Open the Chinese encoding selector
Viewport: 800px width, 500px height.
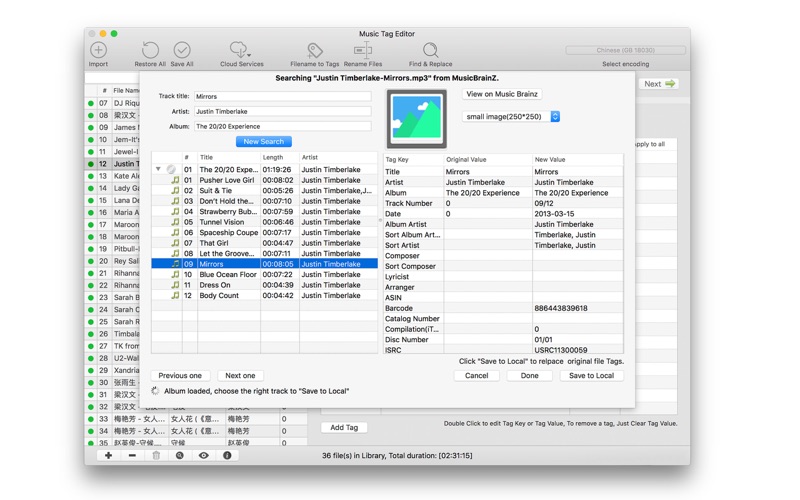point(625,50)
